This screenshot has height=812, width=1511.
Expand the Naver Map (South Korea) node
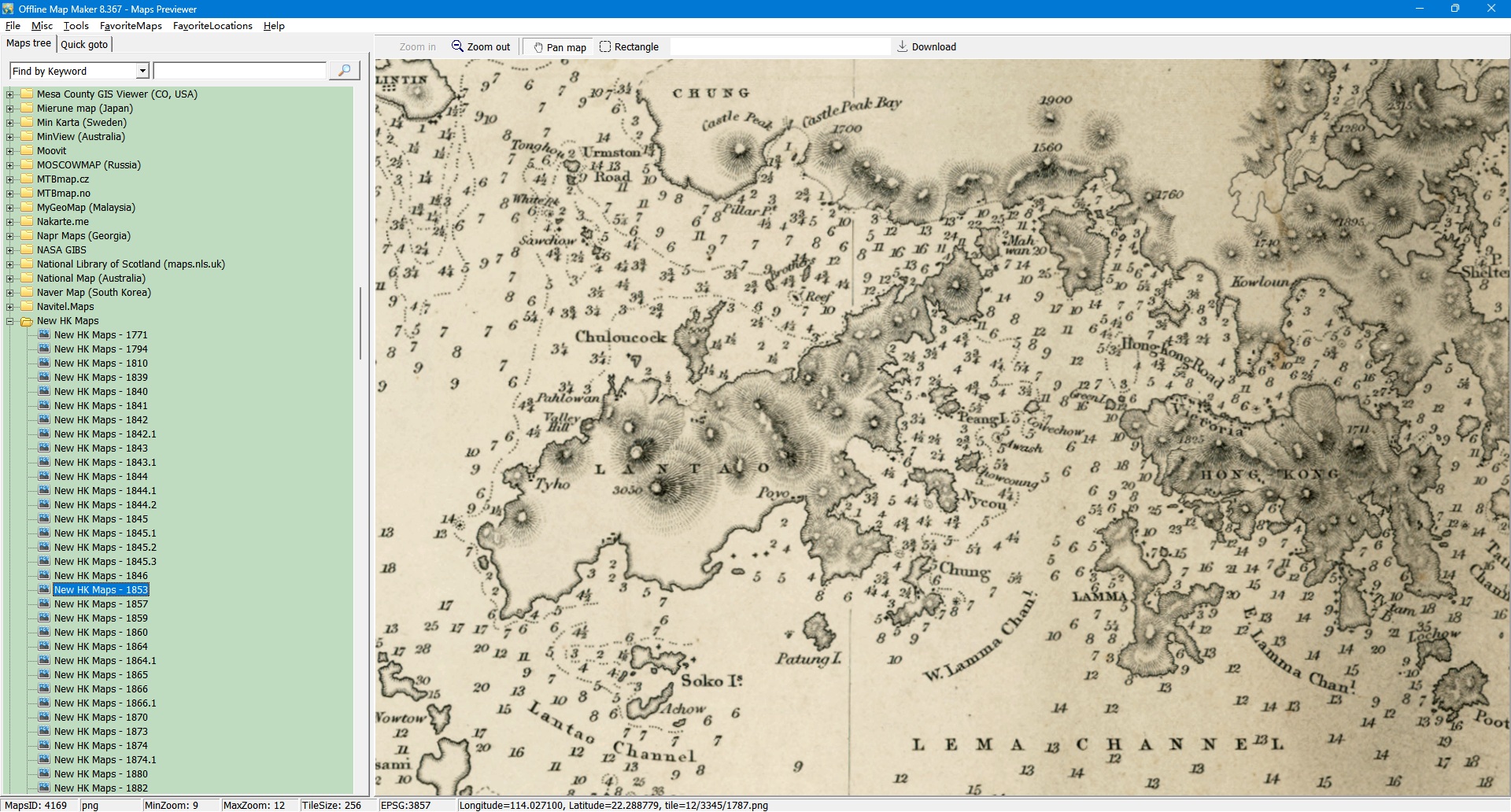pos(10,293)
